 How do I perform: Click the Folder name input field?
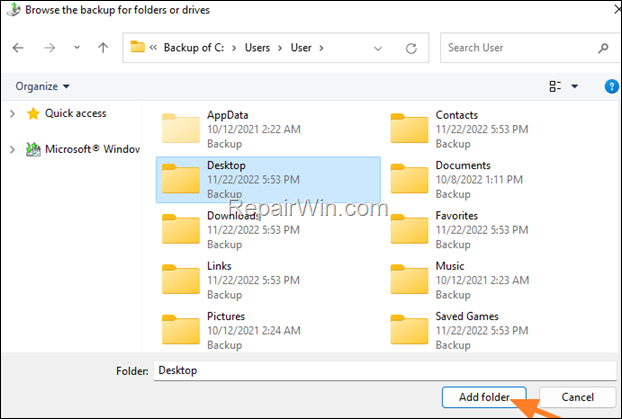(x=385, y=371)
